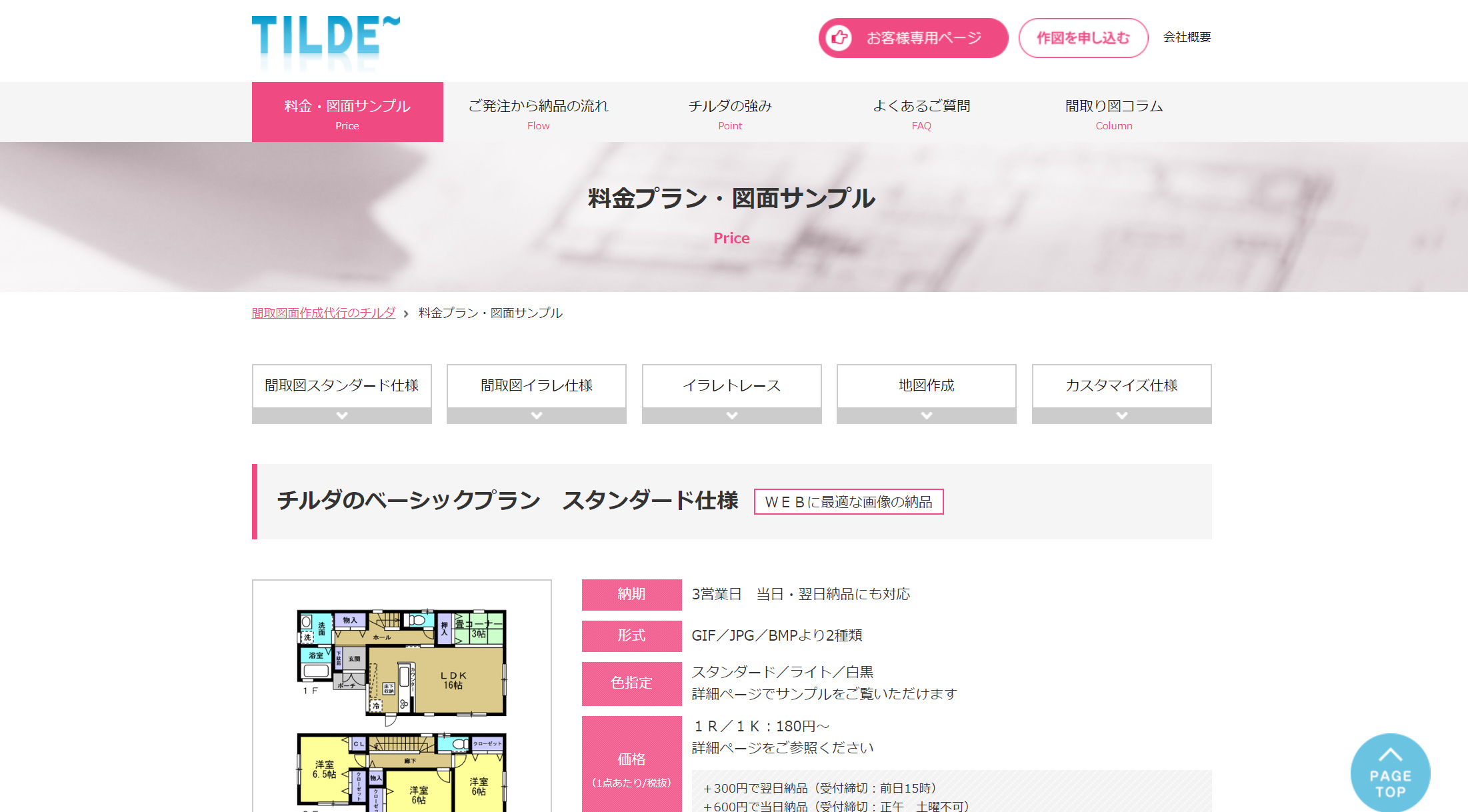Click the PAGE TOP round icon
The height and width of the screenshot is (812, 1468).
pyautogui.click(x=1390, y=773)
